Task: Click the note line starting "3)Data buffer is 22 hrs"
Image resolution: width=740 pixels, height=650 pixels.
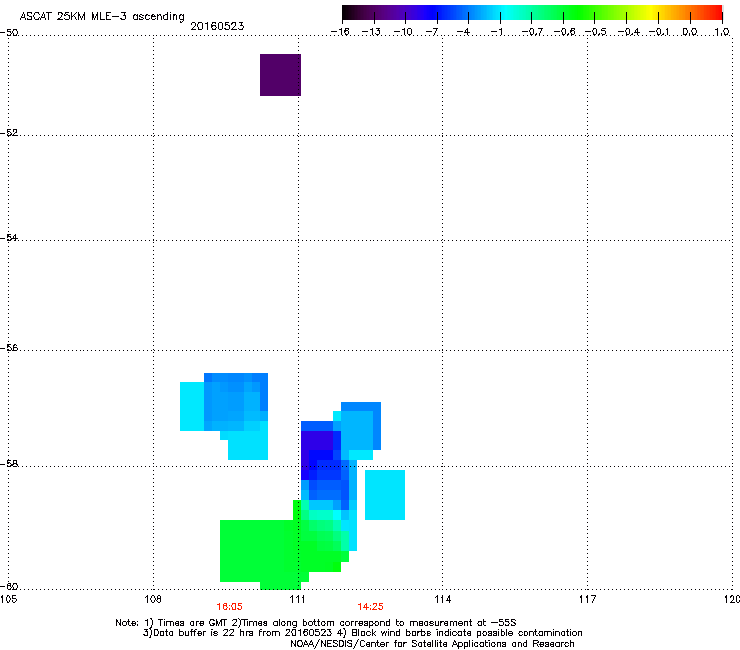Action: [x=362, y=633]
